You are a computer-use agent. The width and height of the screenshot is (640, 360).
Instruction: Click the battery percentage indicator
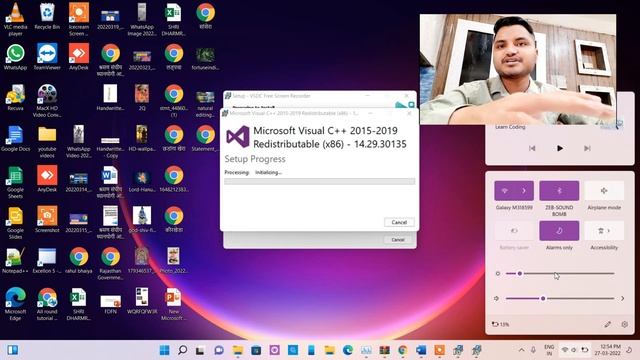(x=500, y=324)
